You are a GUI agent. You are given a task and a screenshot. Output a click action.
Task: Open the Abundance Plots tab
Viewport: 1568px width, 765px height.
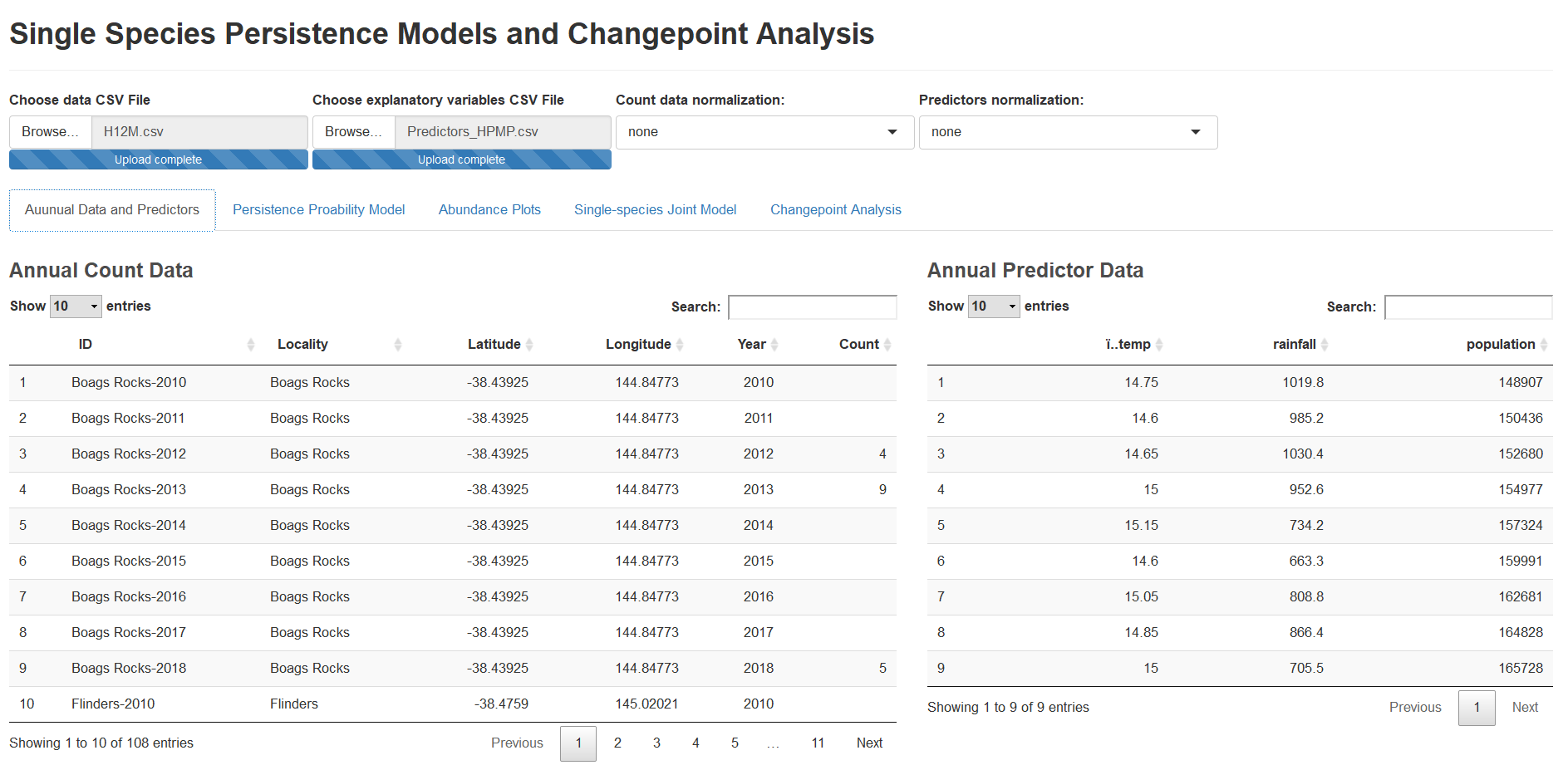point(489,210)
